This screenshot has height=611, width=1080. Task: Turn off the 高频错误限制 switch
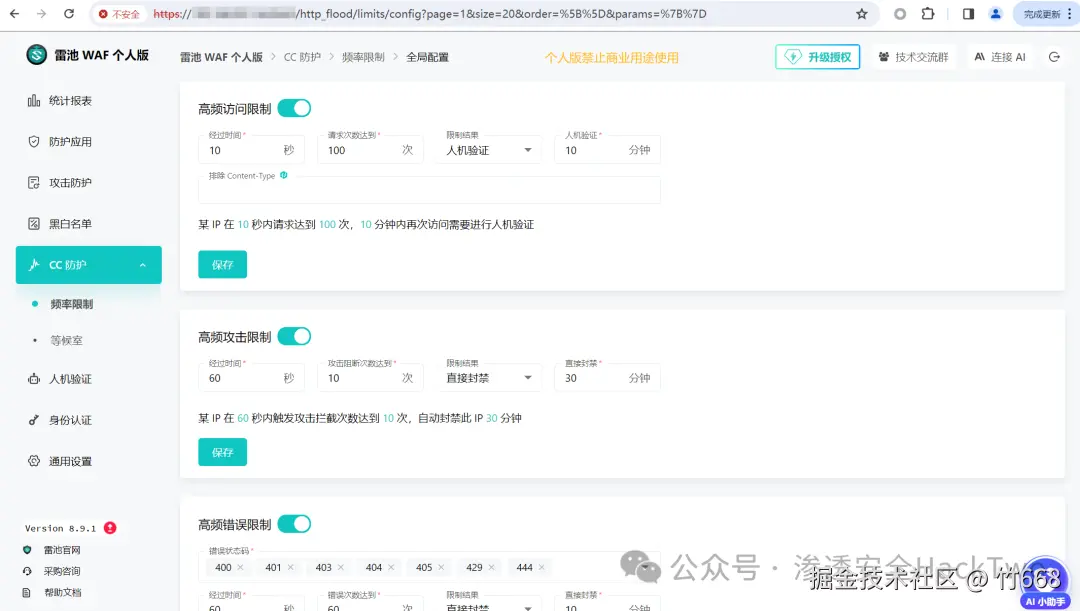tap(295, 523)
